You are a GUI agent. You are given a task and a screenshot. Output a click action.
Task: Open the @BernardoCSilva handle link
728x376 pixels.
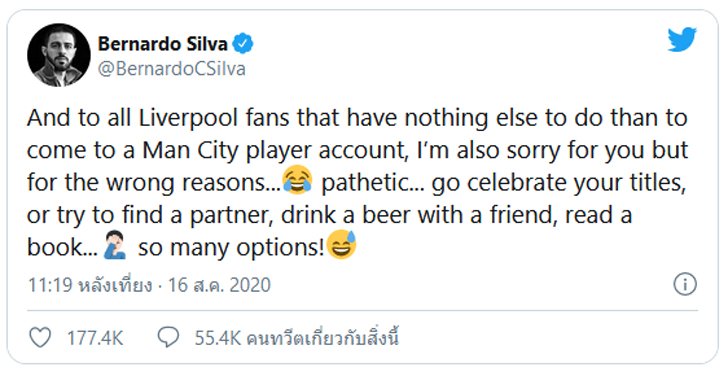[x=171, y=69]
